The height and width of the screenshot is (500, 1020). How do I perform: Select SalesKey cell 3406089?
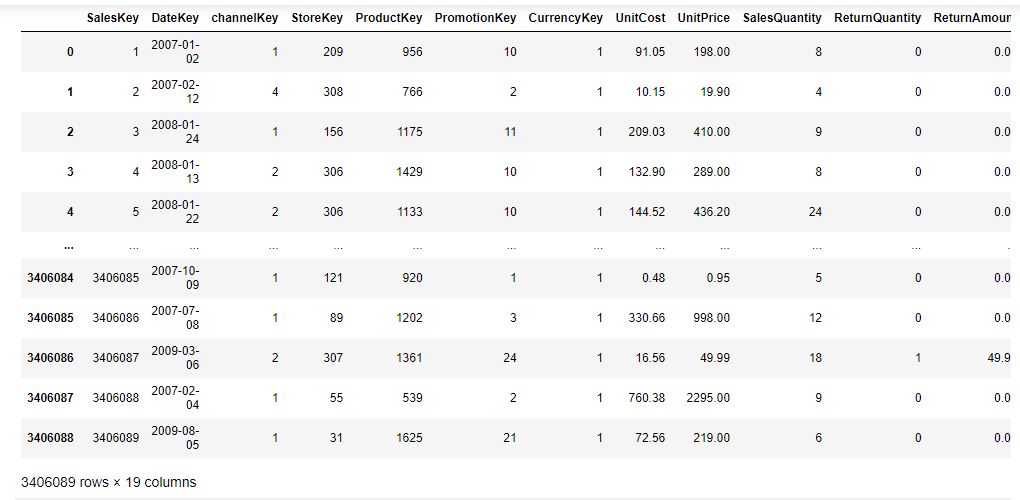(x=116, y=438)
